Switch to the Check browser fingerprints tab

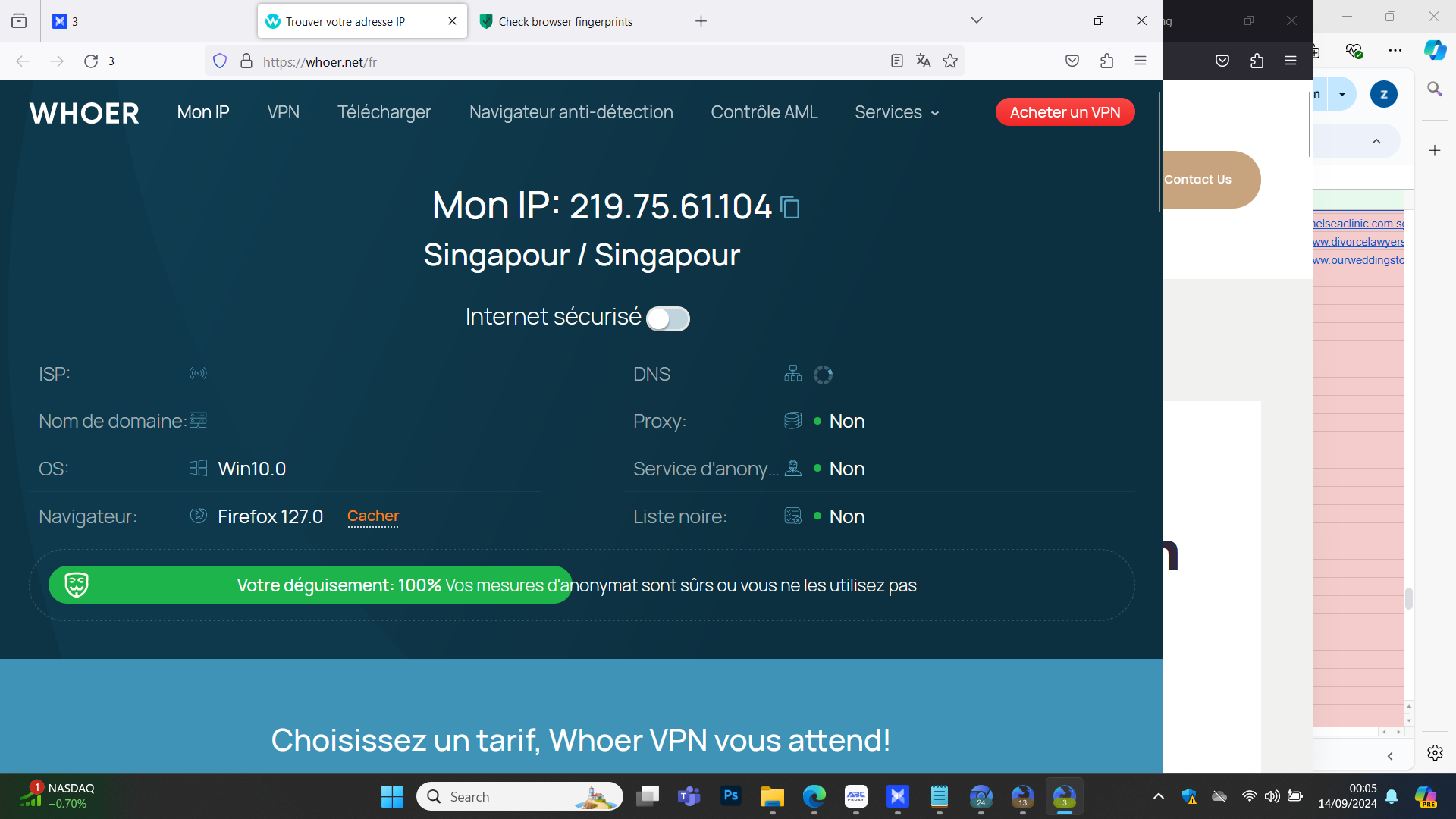pos(566,21)
